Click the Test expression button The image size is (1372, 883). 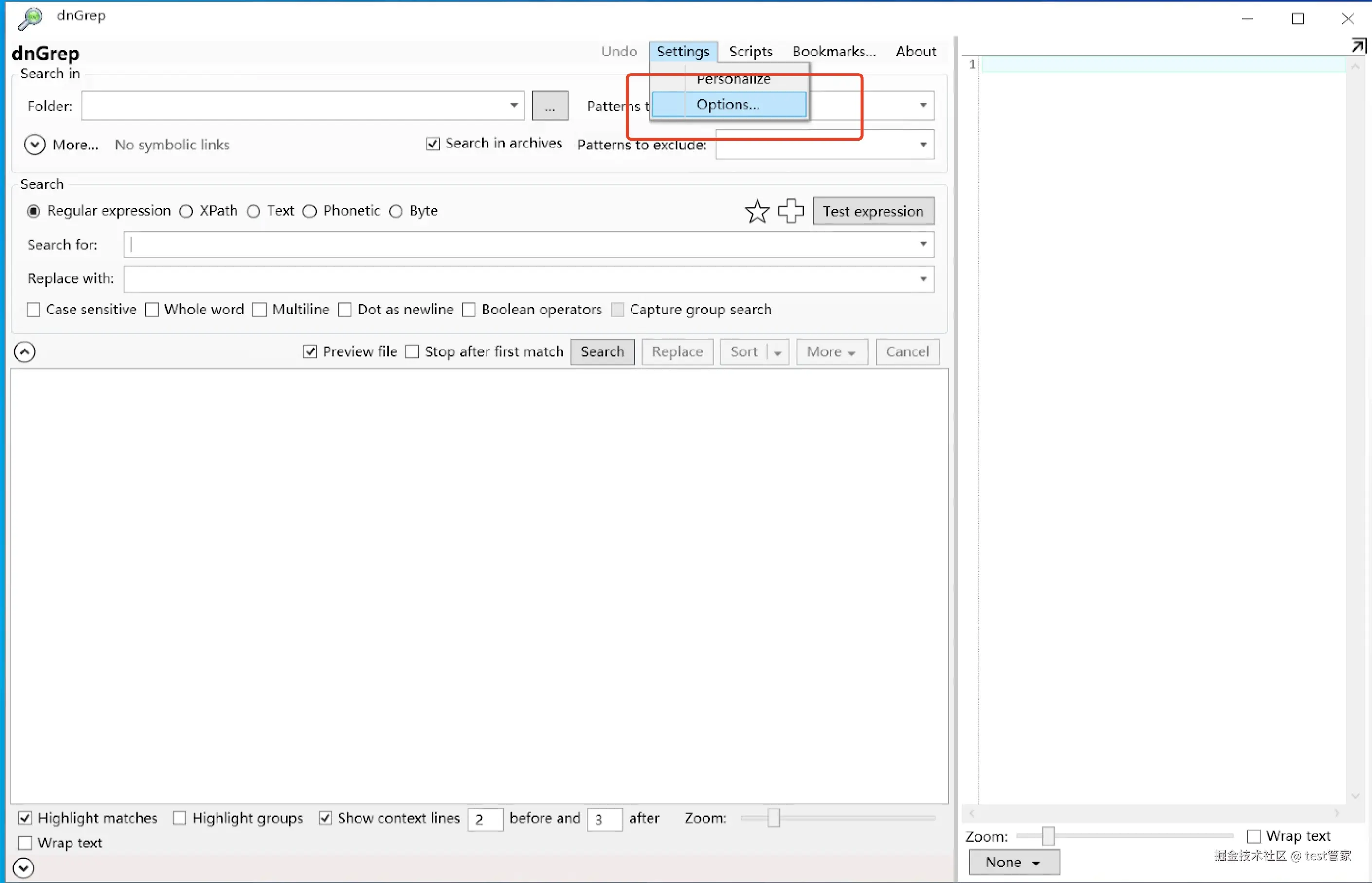(873, 212)
